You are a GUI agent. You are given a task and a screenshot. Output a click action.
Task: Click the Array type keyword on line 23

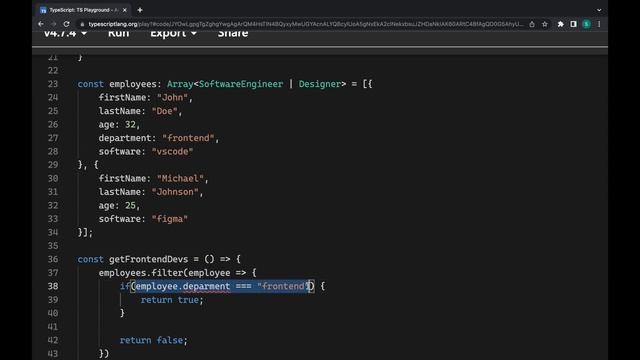click(180, 84)
